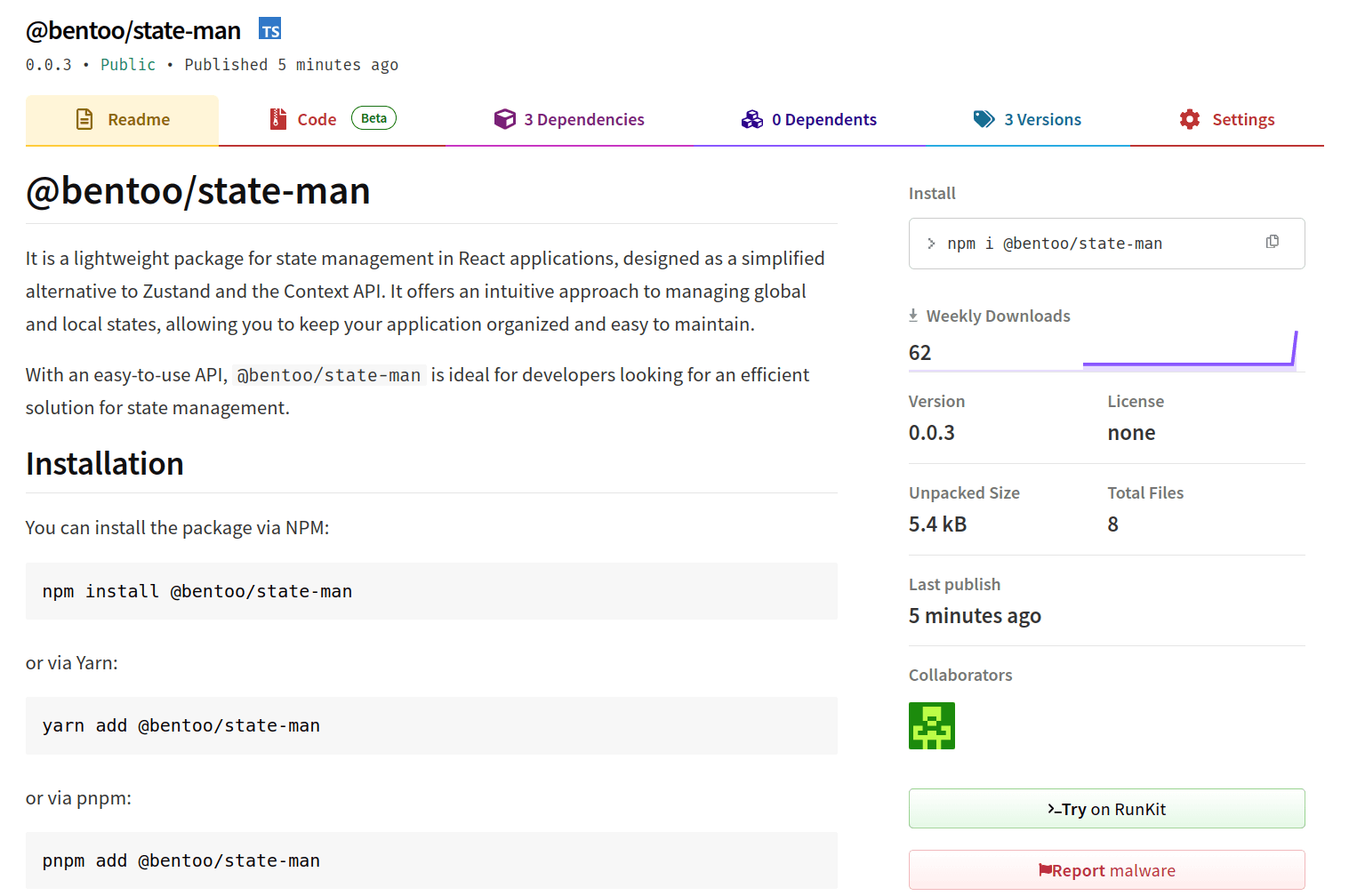1349x896 pixels.
Task: Click the Try on RunKit button
Action: pos(1106,809)
